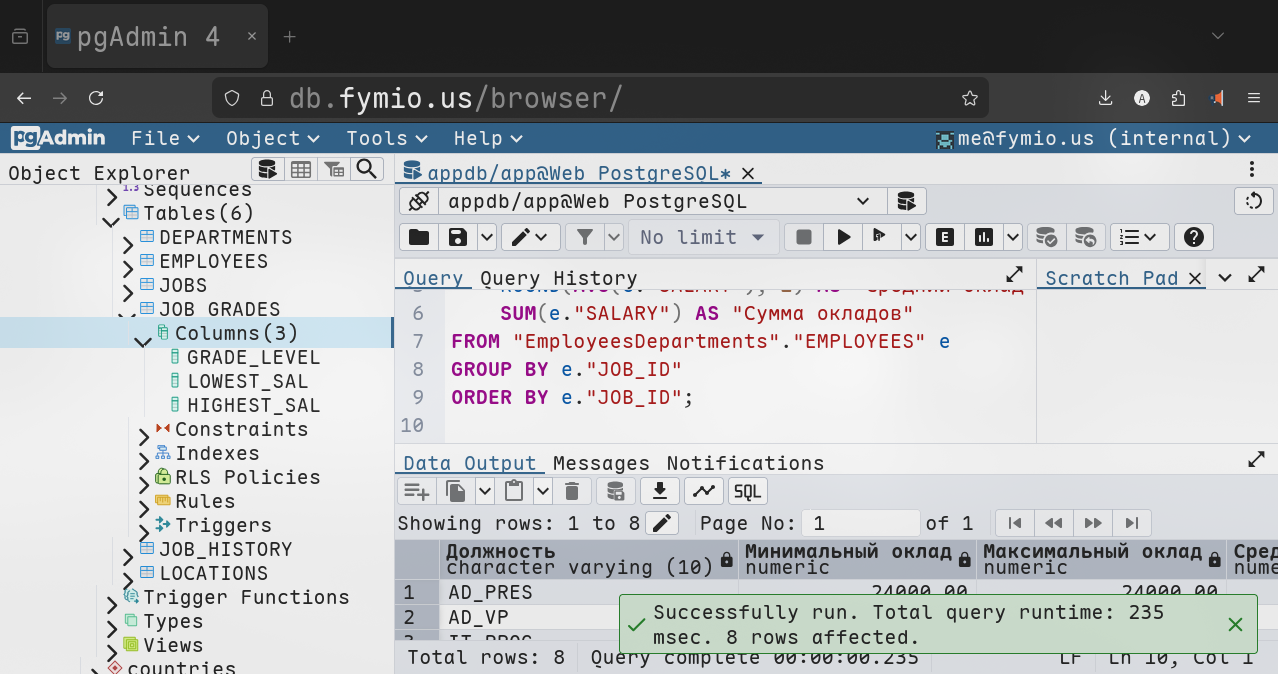This screenshot has height=674, width=1278.
Task: Save the query file with disk icon
Action: pyautogui.click(x=458, y=237)
